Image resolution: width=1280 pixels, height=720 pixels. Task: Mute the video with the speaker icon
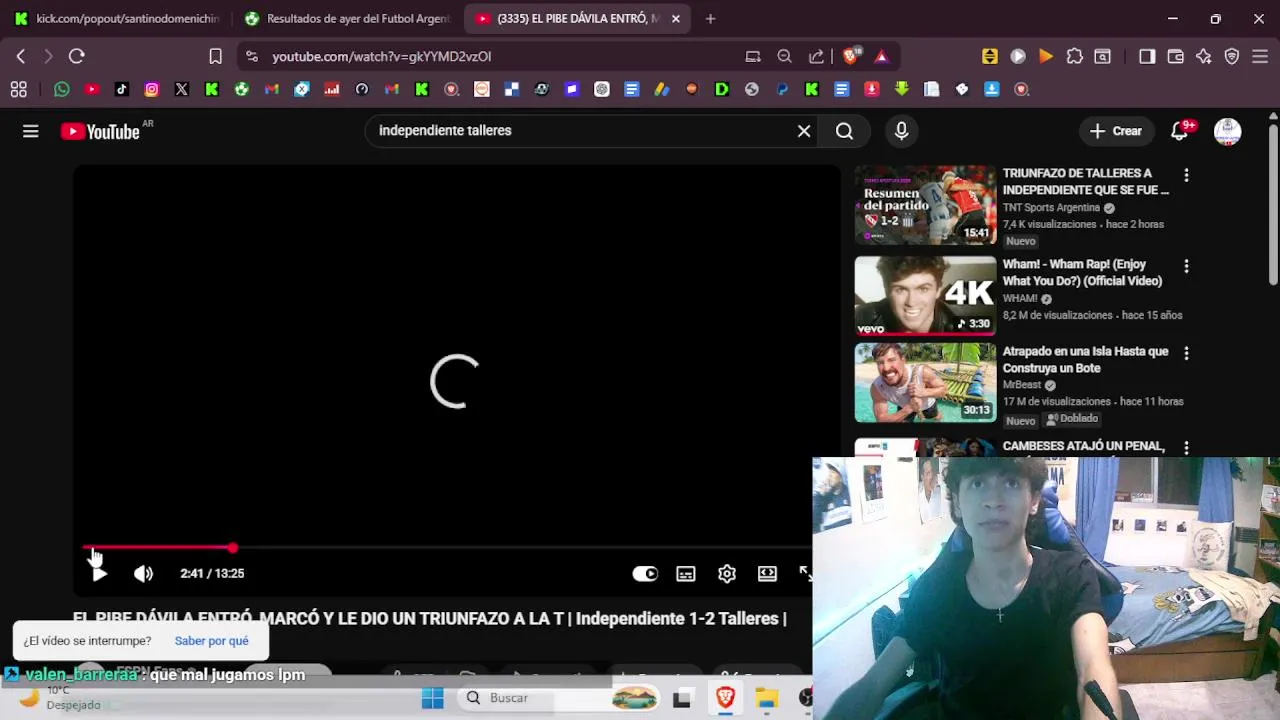[144, 573]
